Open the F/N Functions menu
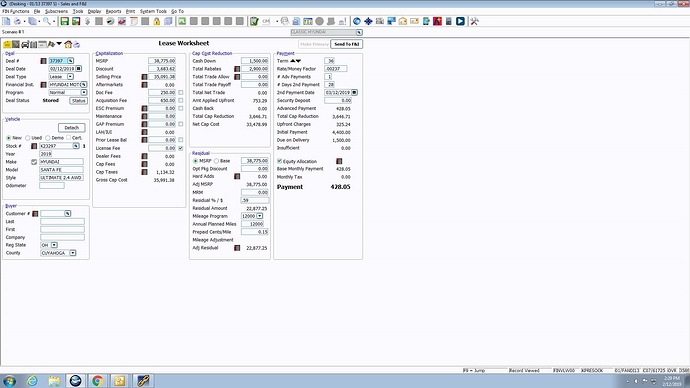The width and height of the screenshot is (690, 388). 16,11
